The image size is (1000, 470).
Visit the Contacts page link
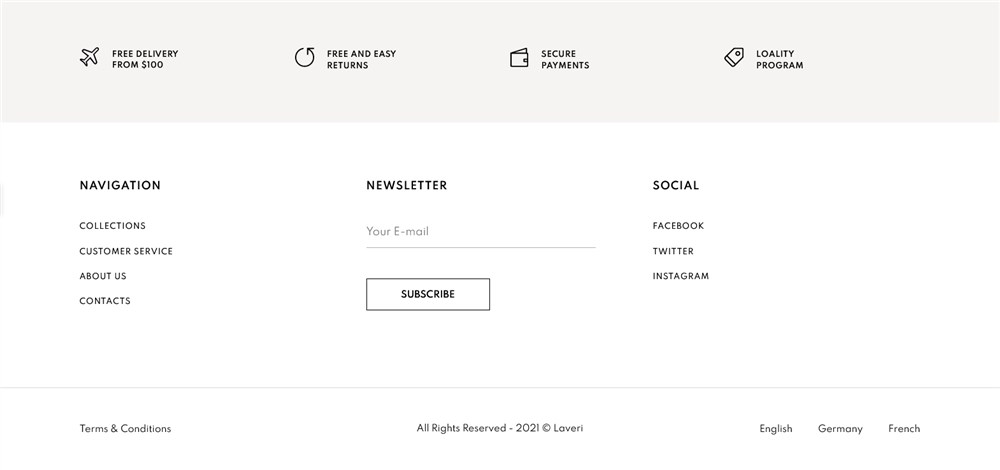(x=105, y=301)
